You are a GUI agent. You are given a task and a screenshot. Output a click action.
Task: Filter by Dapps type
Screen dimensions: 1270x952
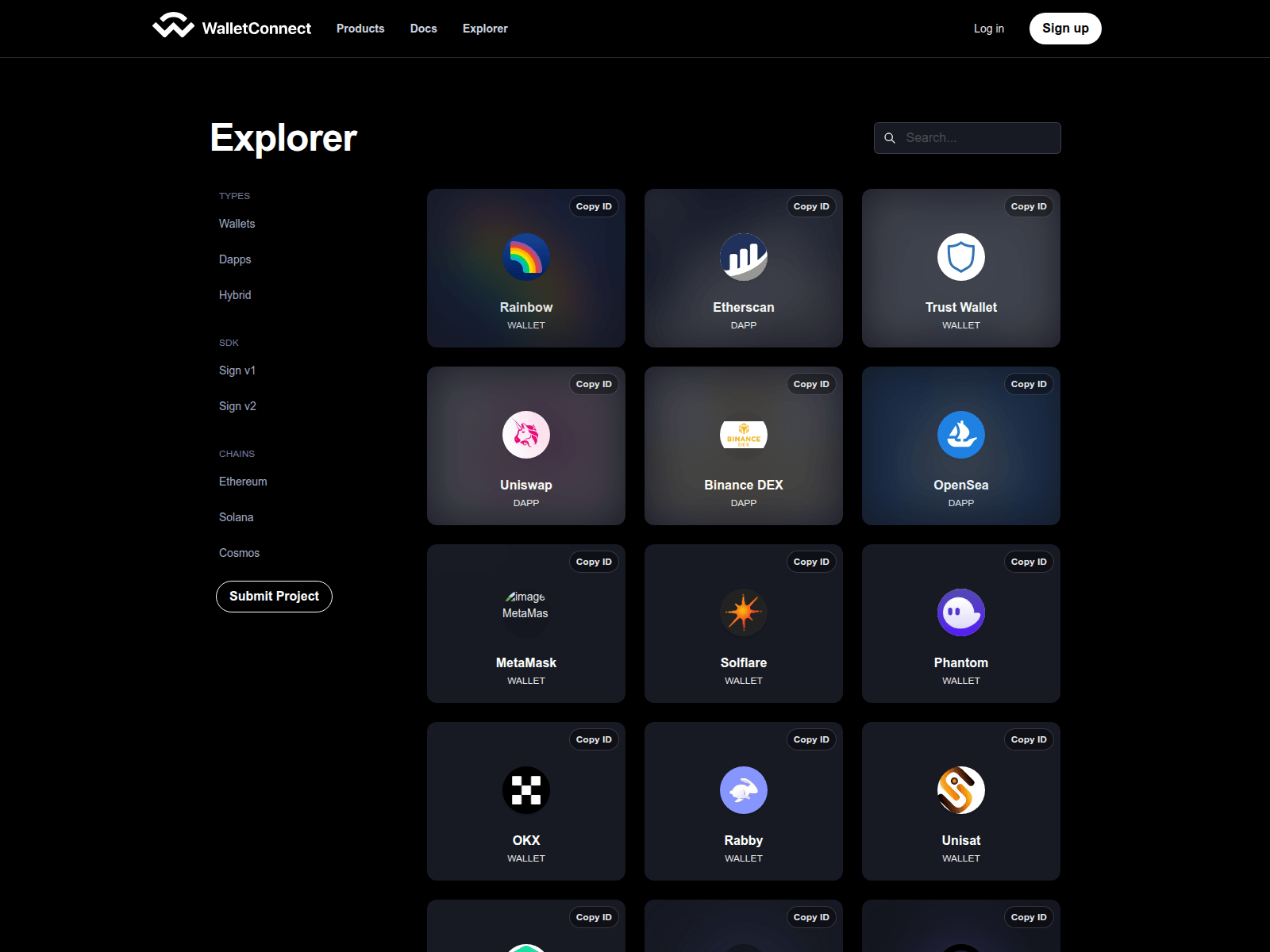pyautogui.click(x=235, y=259)
